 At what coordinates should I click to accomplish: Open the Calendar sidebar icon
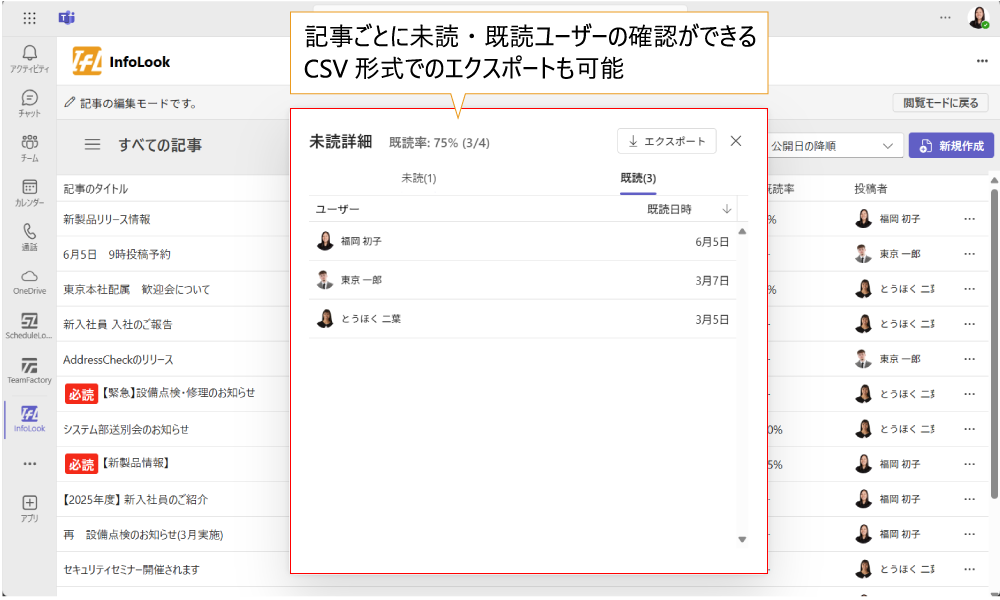tap(29, 191)
